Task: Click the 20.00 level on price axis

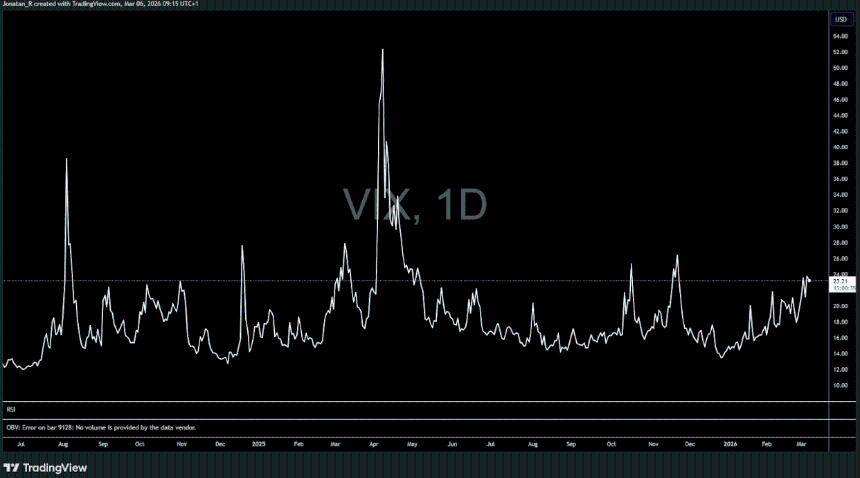Action: (x=840, y=306)
